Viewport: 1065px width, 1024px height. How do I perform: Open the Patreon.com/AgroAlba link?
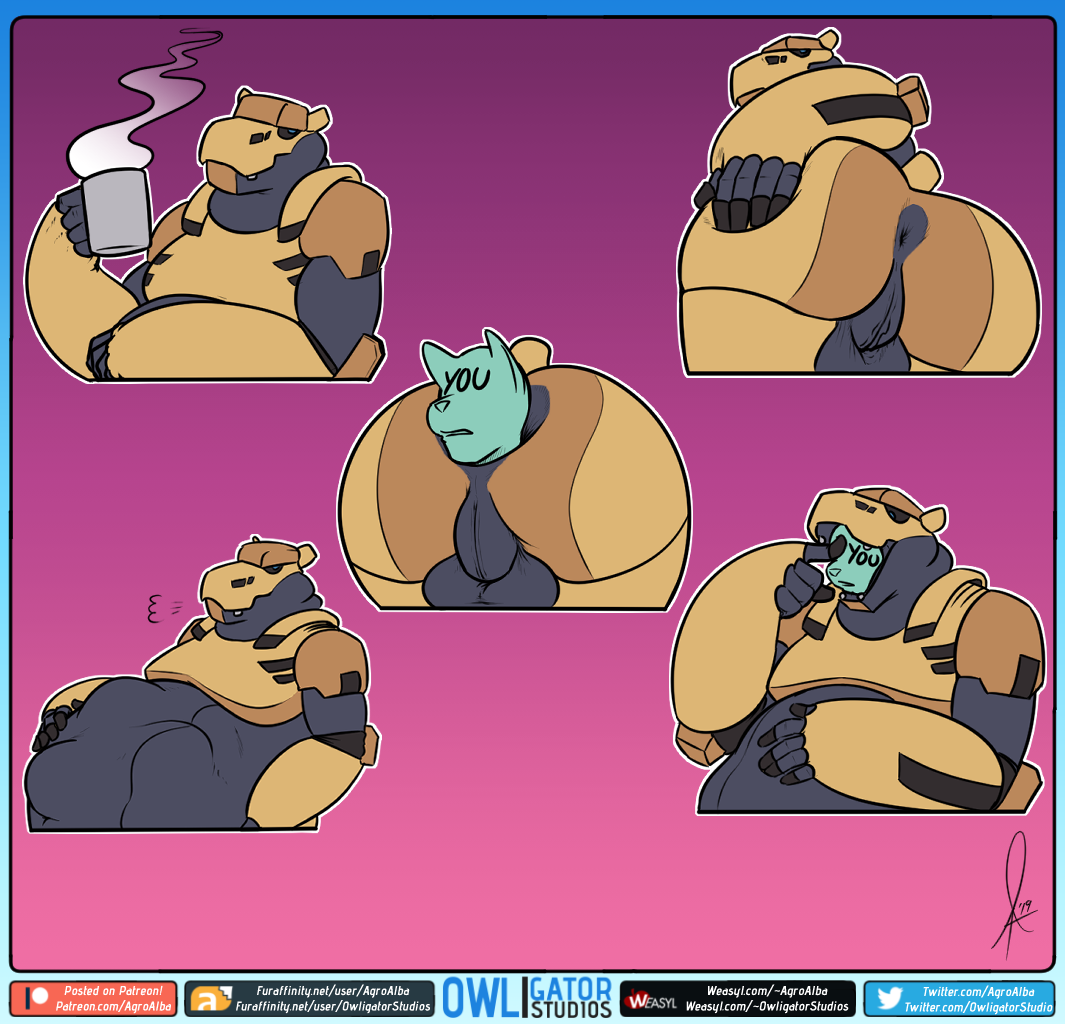click(x=113, y=1006)
